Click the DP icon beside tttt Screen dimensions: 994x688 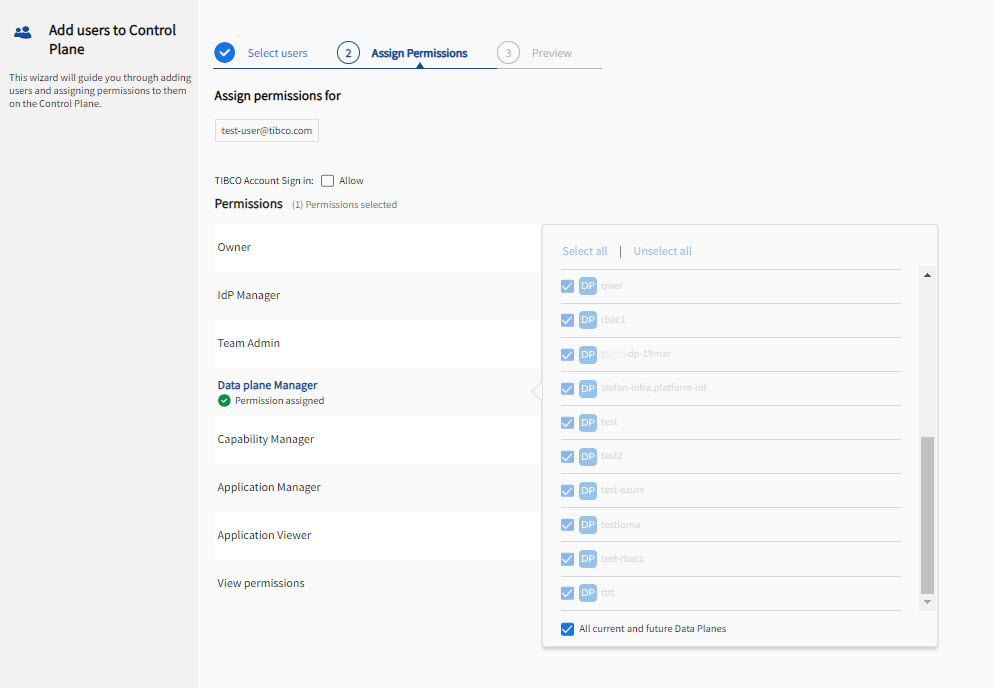point(588,593)
